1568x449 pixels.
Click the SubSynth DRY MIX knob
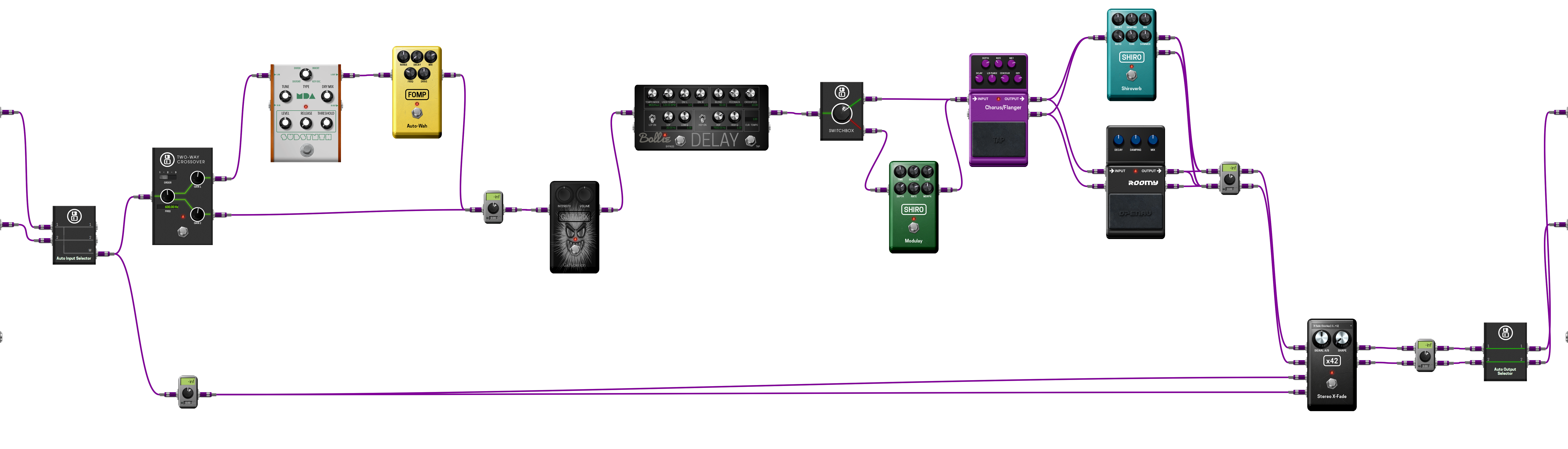[x=327, y=96]
